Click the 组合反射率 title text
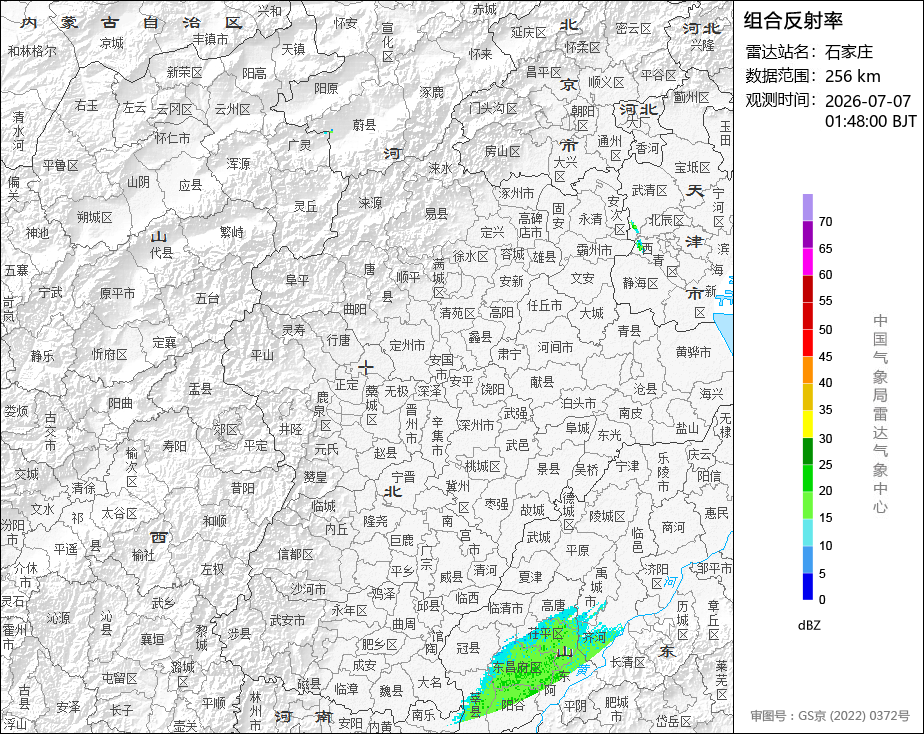This screenshot has height=734, width=924. (793, 21)
